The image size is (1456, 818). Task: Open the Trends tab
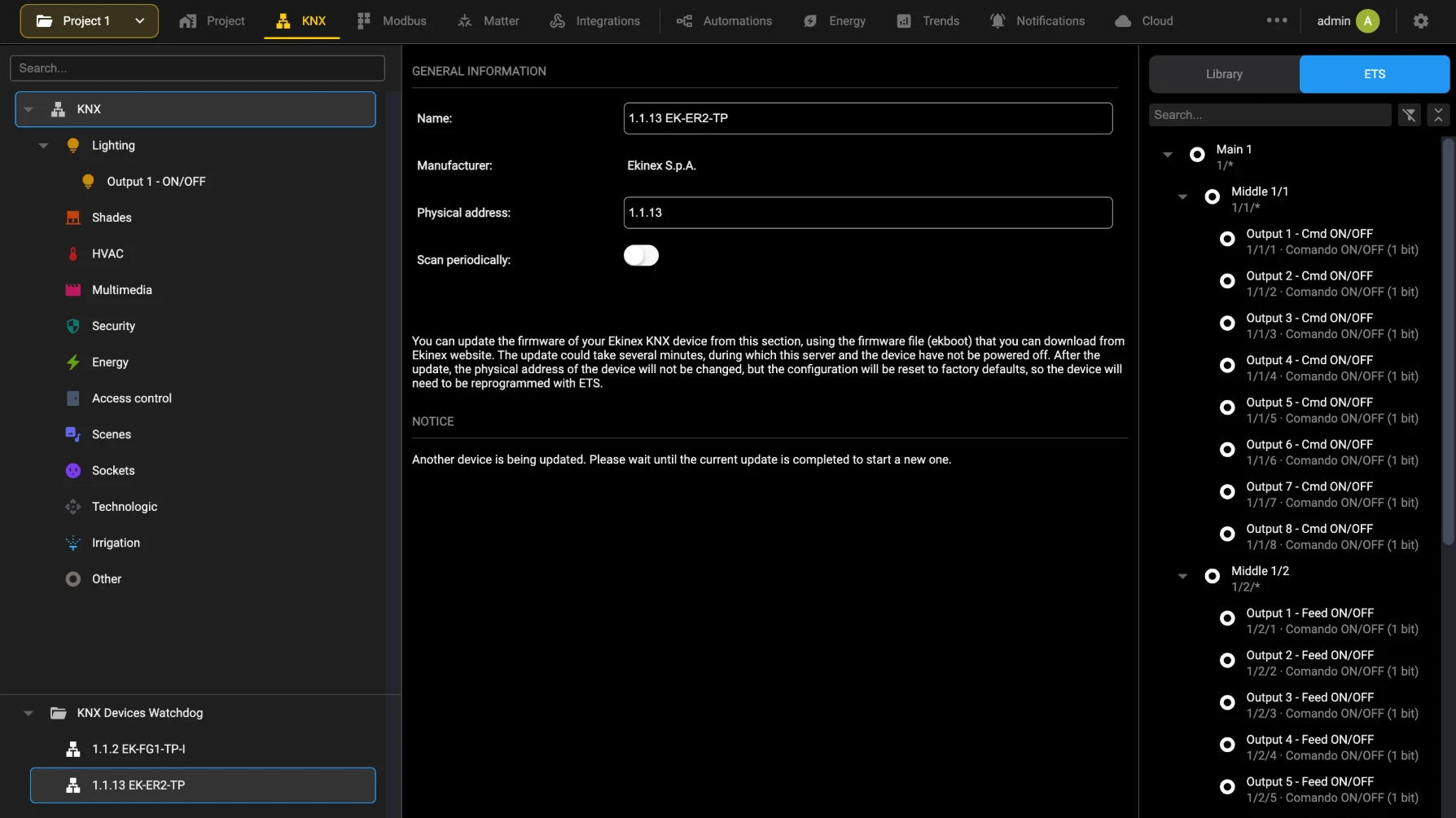point(928,21)
